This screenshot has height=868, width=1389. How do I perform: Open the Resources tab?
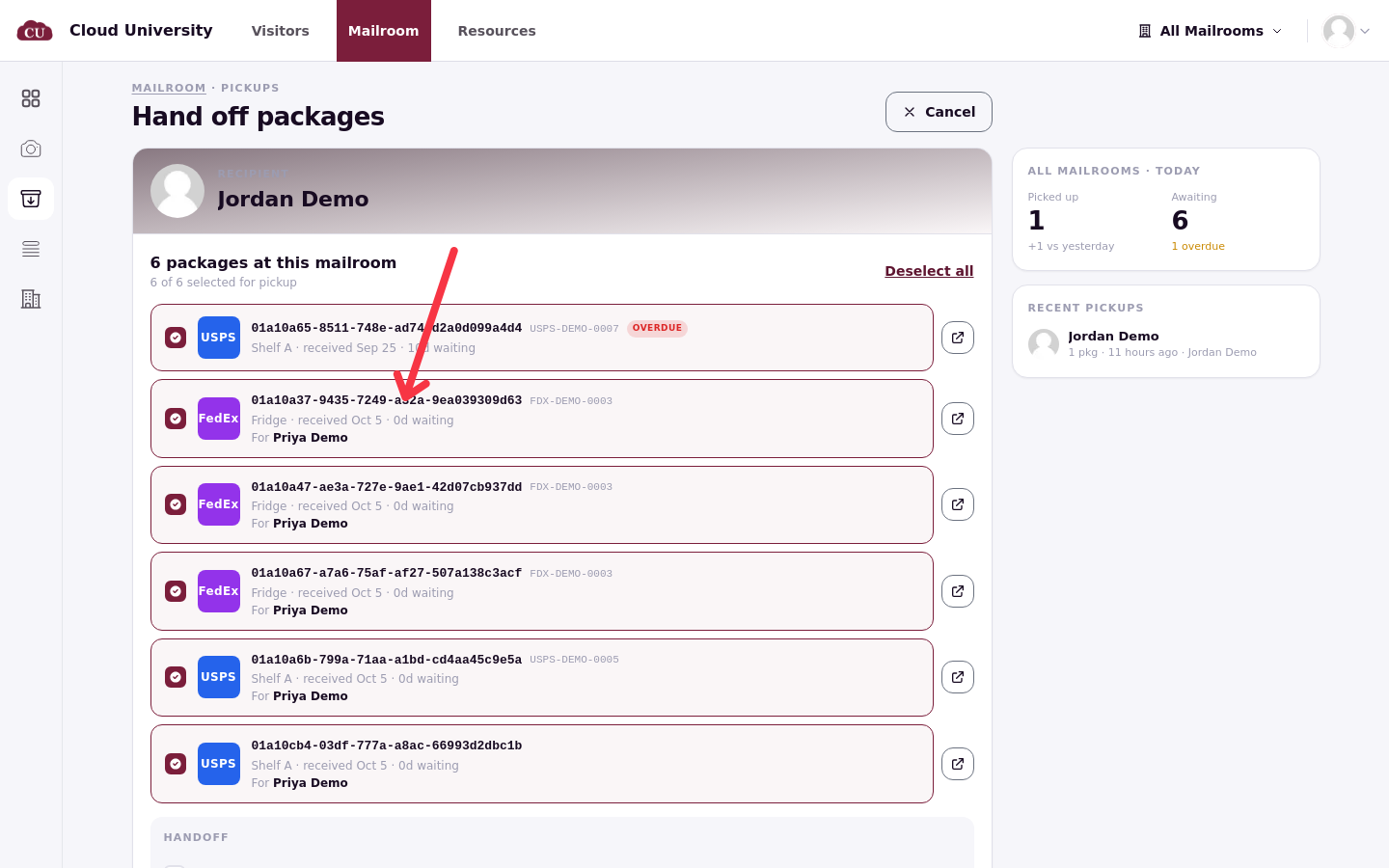[x=497, y=31]
